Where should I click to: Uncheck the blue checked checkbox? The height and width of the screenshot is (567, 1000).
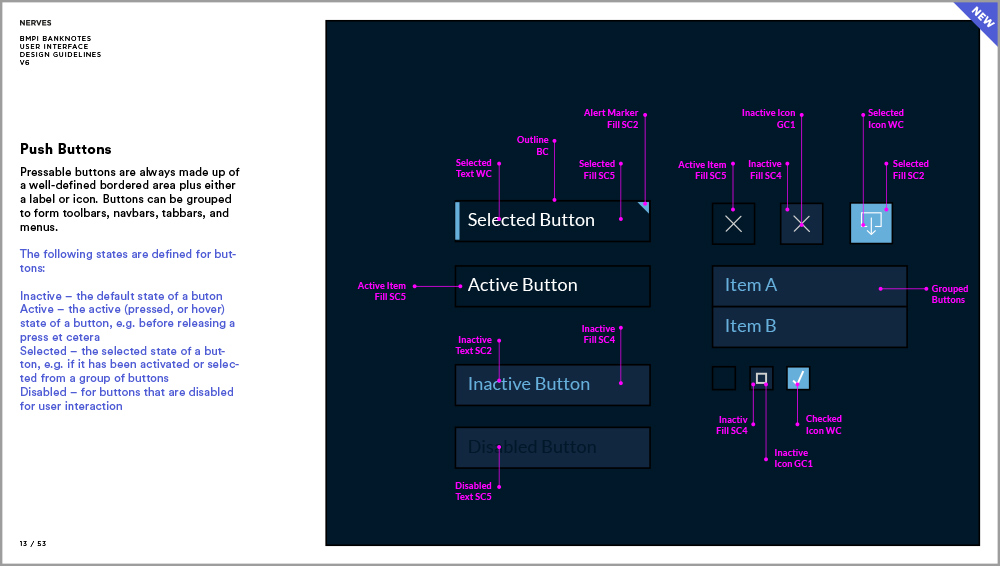[x=798, y=378]
